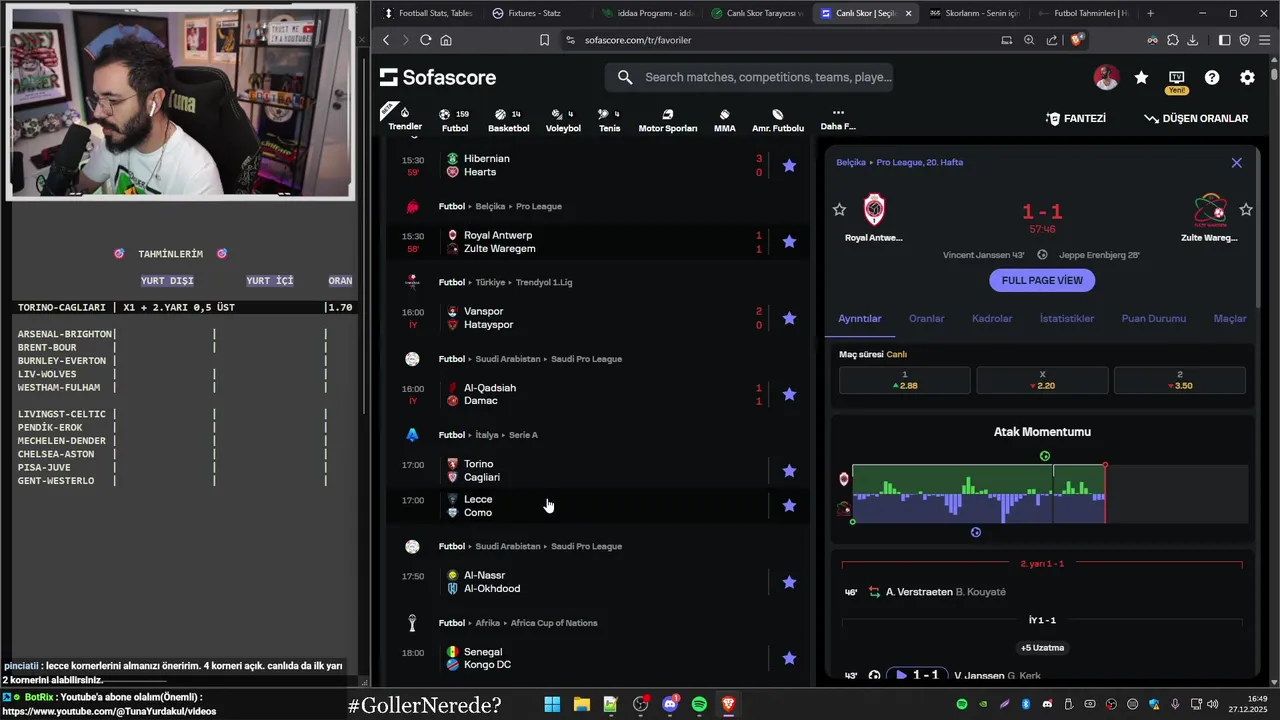Open a new browser tab
This screenshot has width=1280, height=720.
tap(1150, 13)
